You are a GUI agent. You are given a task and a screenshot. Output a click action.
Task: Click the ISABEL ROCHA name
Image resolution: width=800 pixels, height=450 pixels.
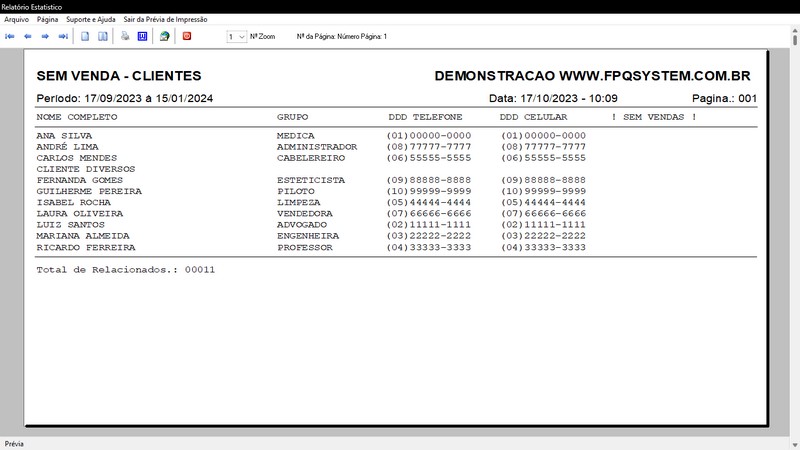(x=73, y=203)
